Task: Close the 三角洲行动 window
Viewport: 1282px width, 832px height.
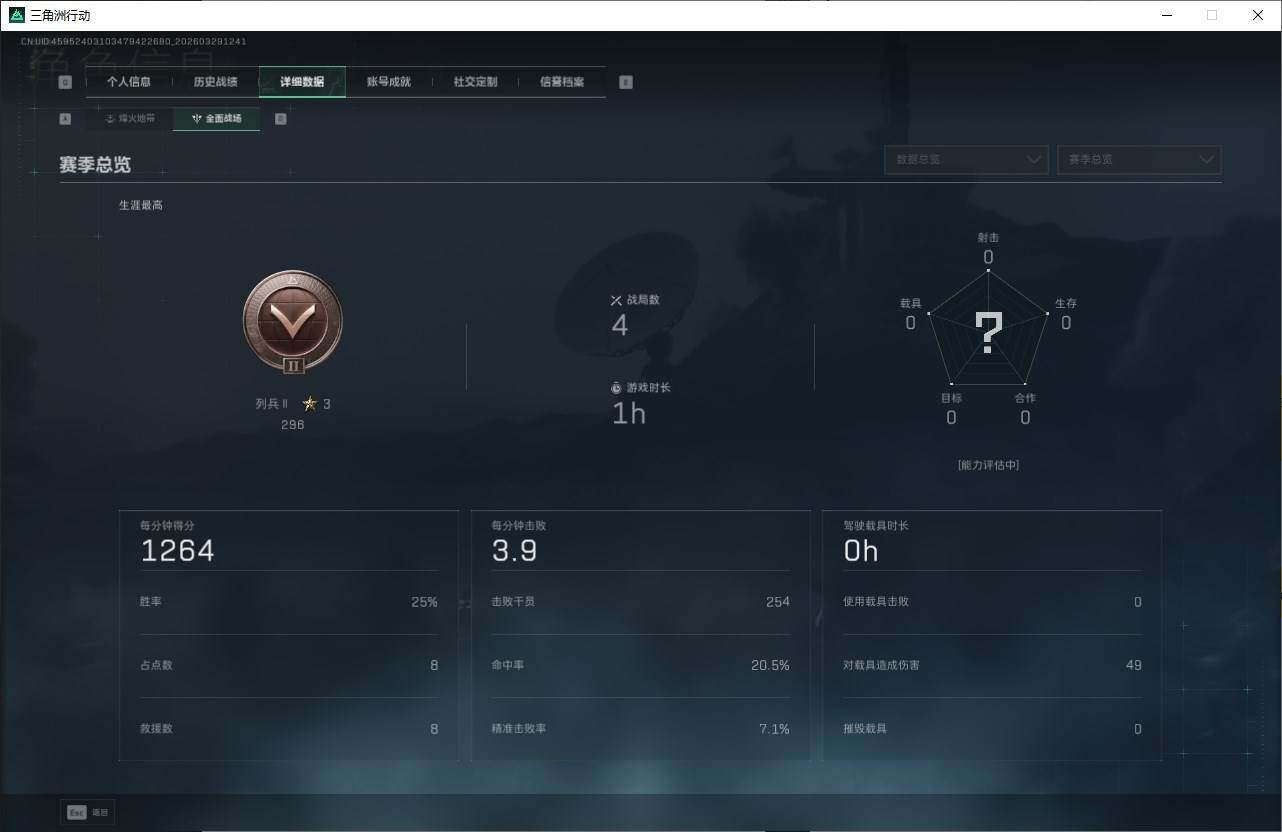Action: click(x=1258, y=15)
